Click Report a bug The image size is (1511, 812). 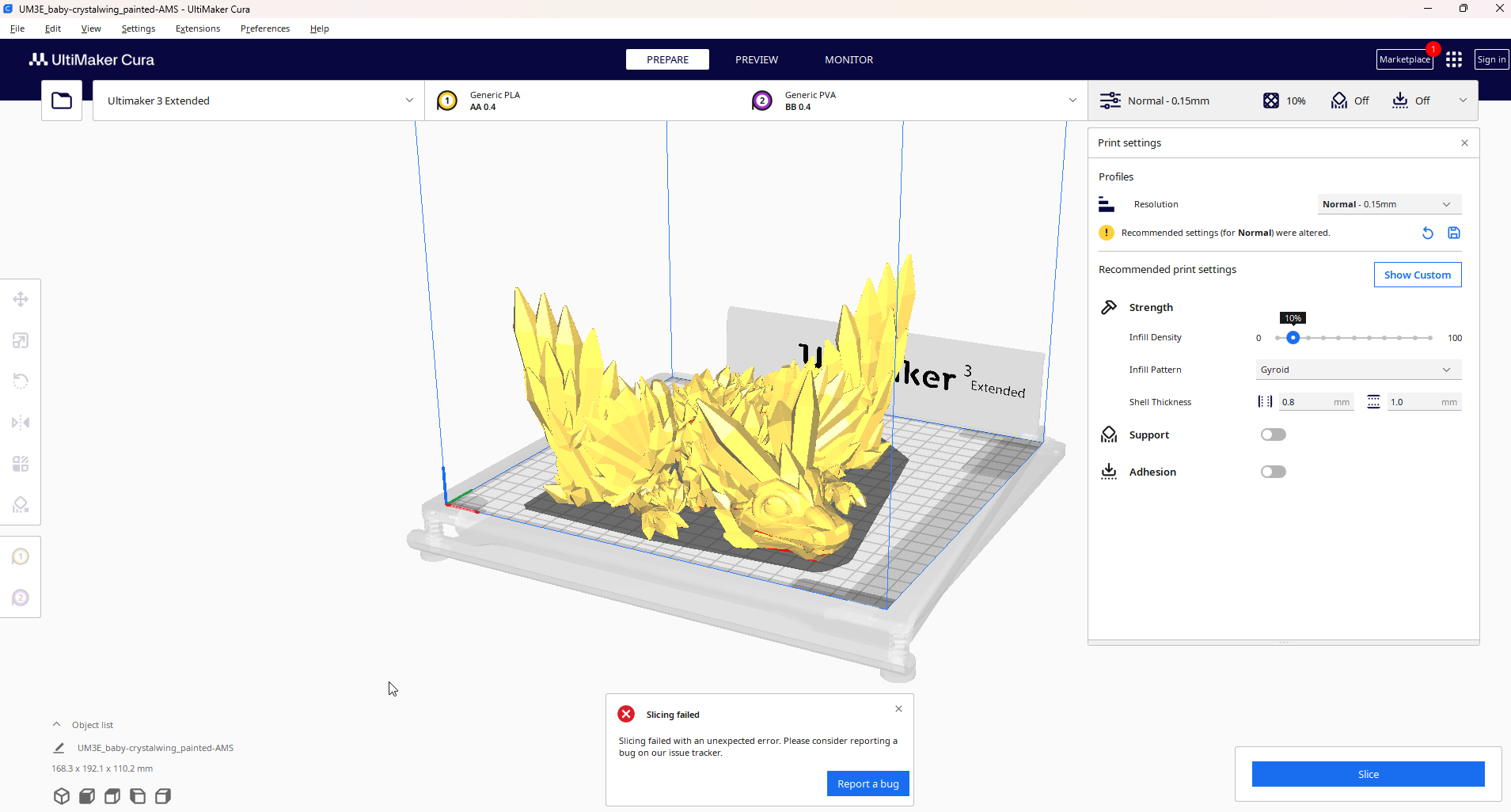tap(867, 784)
